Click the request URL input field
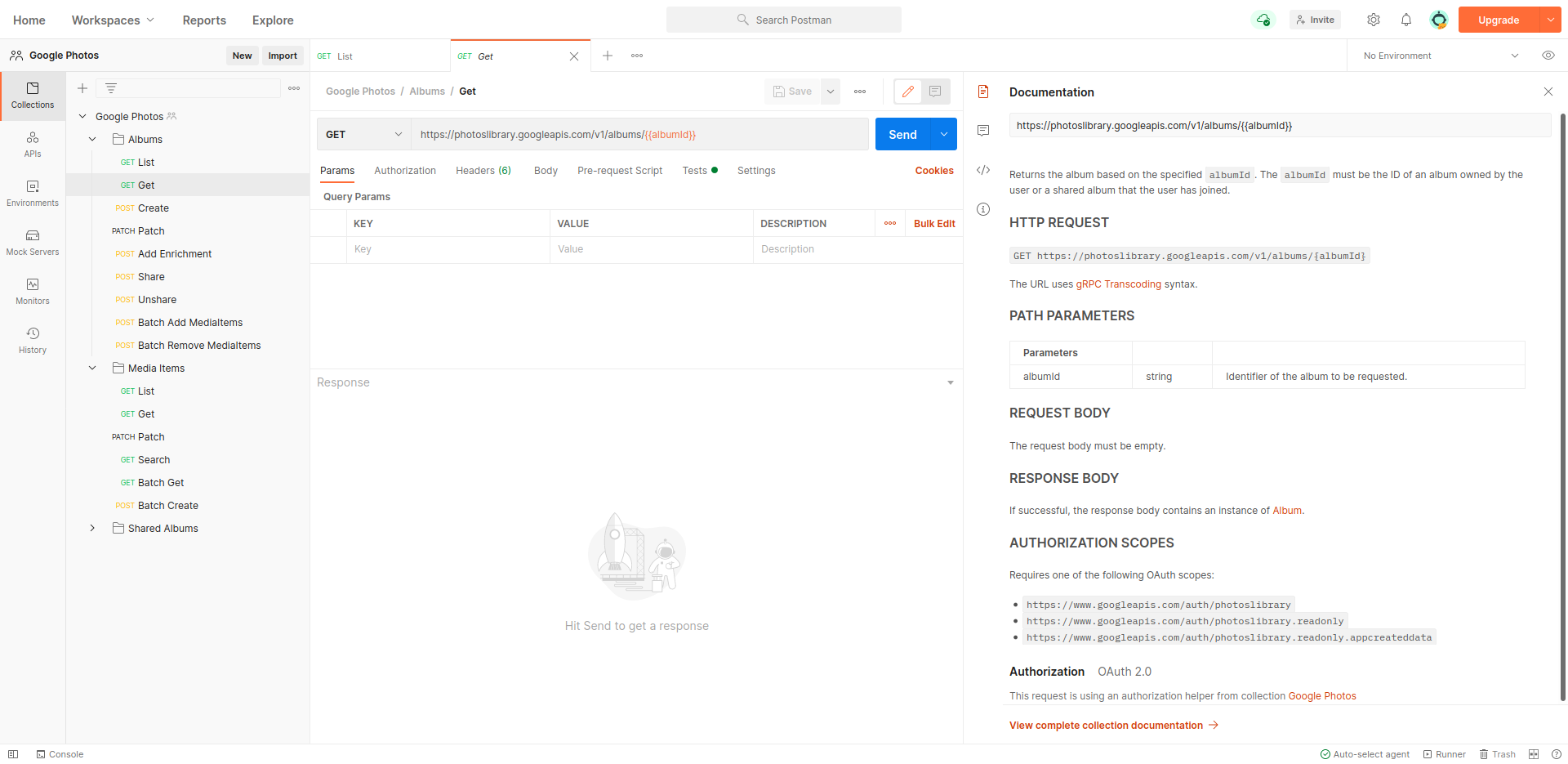 pos(639,134)
